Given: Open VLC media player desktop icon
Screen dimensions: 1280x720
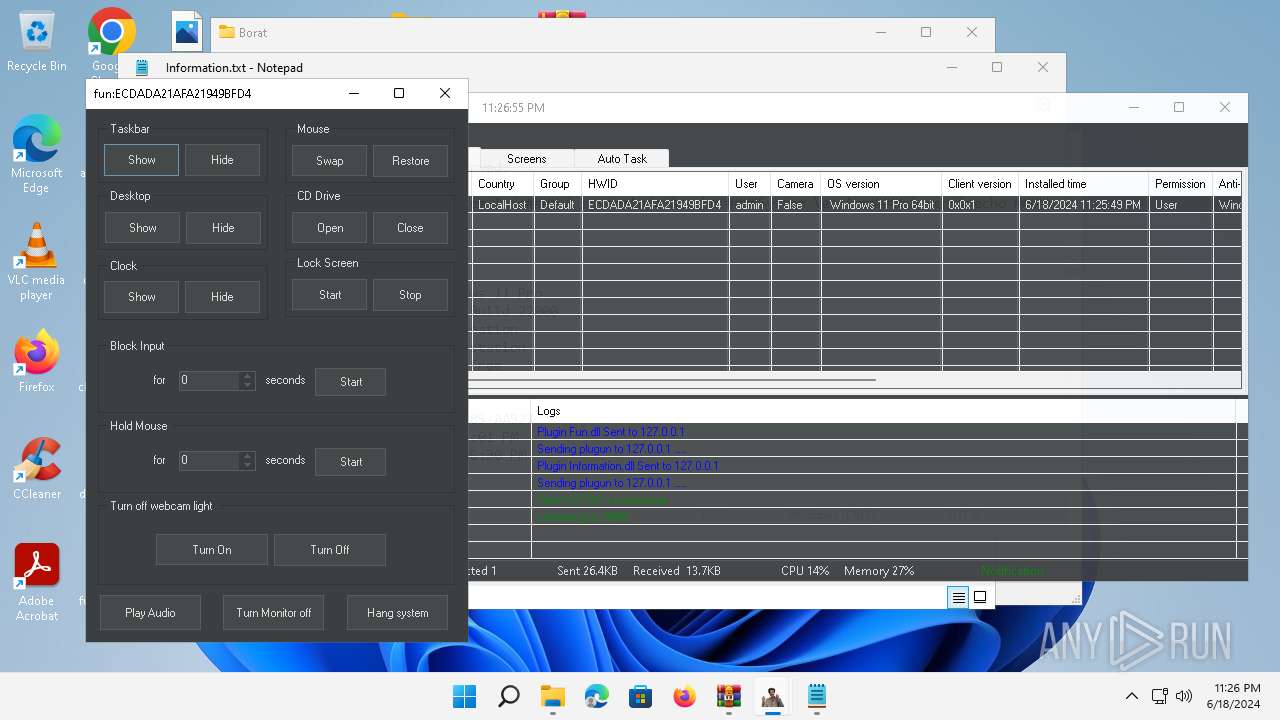Looking at the screenshot, I should click(x=37, y=262).
